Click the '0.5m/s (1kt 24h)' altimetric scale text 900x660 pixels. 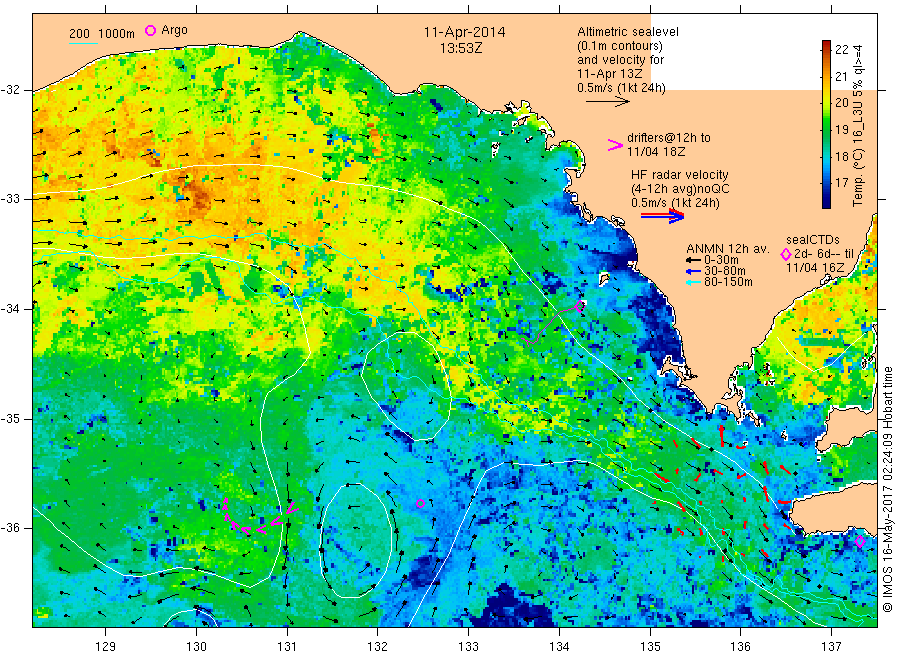click(x=622, y=88)
